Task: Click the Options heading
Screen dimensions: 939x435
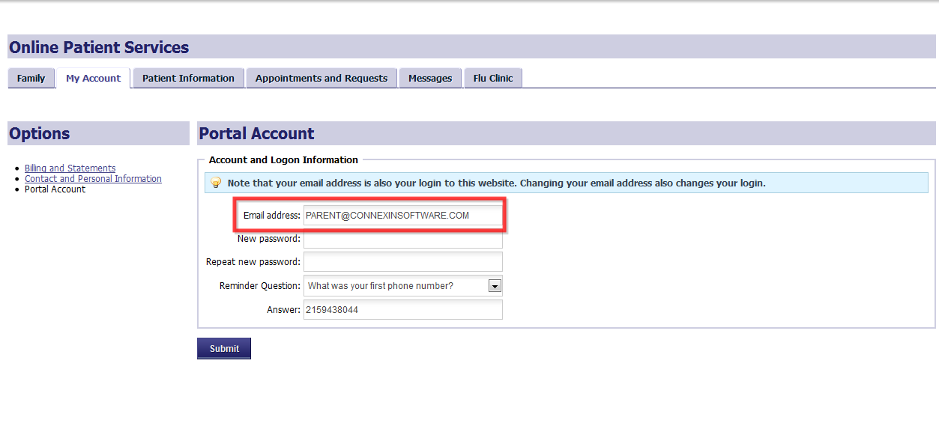Action: click(40, 133)
